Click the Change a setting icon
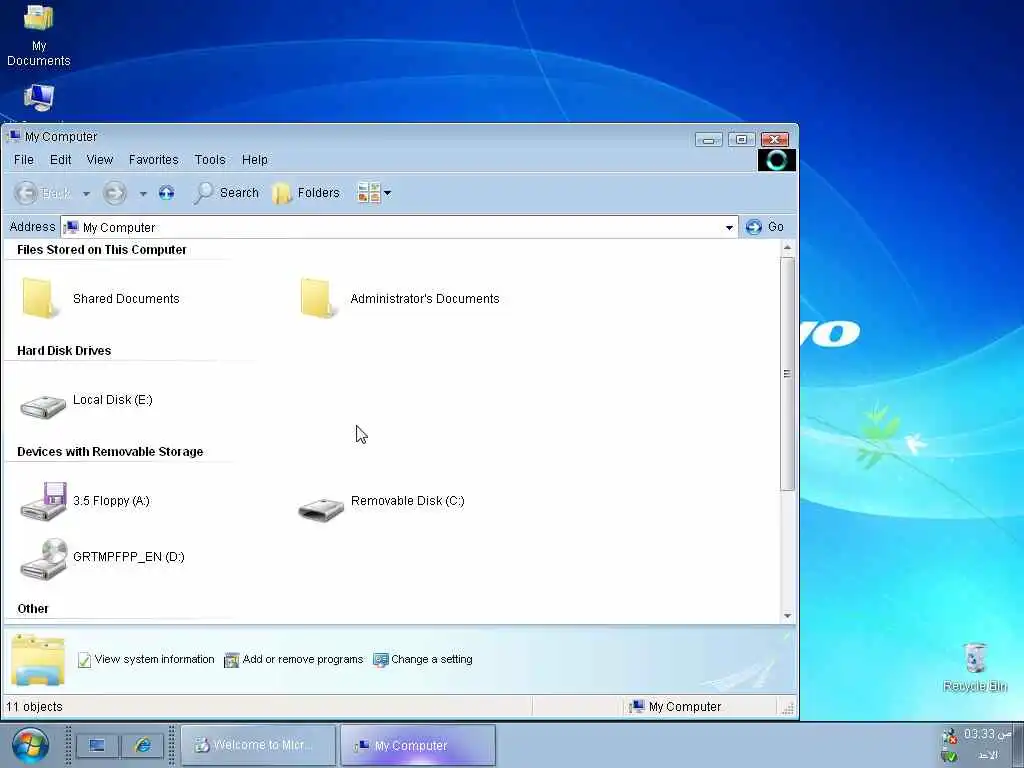This screenshot has height=768, width=1024. (x=381, y=660)
